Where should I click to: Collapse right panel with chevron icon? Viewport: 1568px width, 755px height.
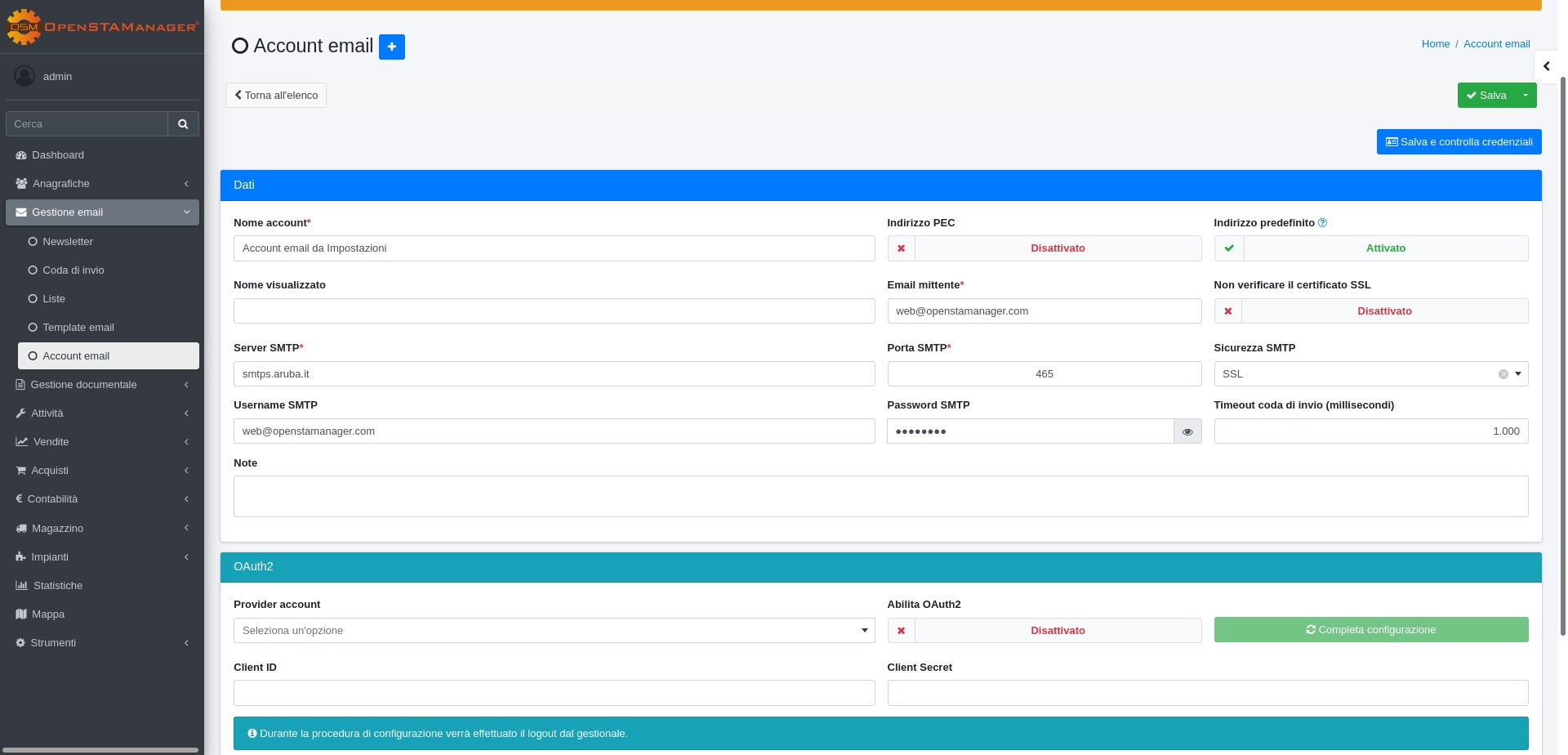tap(1546, 66)
